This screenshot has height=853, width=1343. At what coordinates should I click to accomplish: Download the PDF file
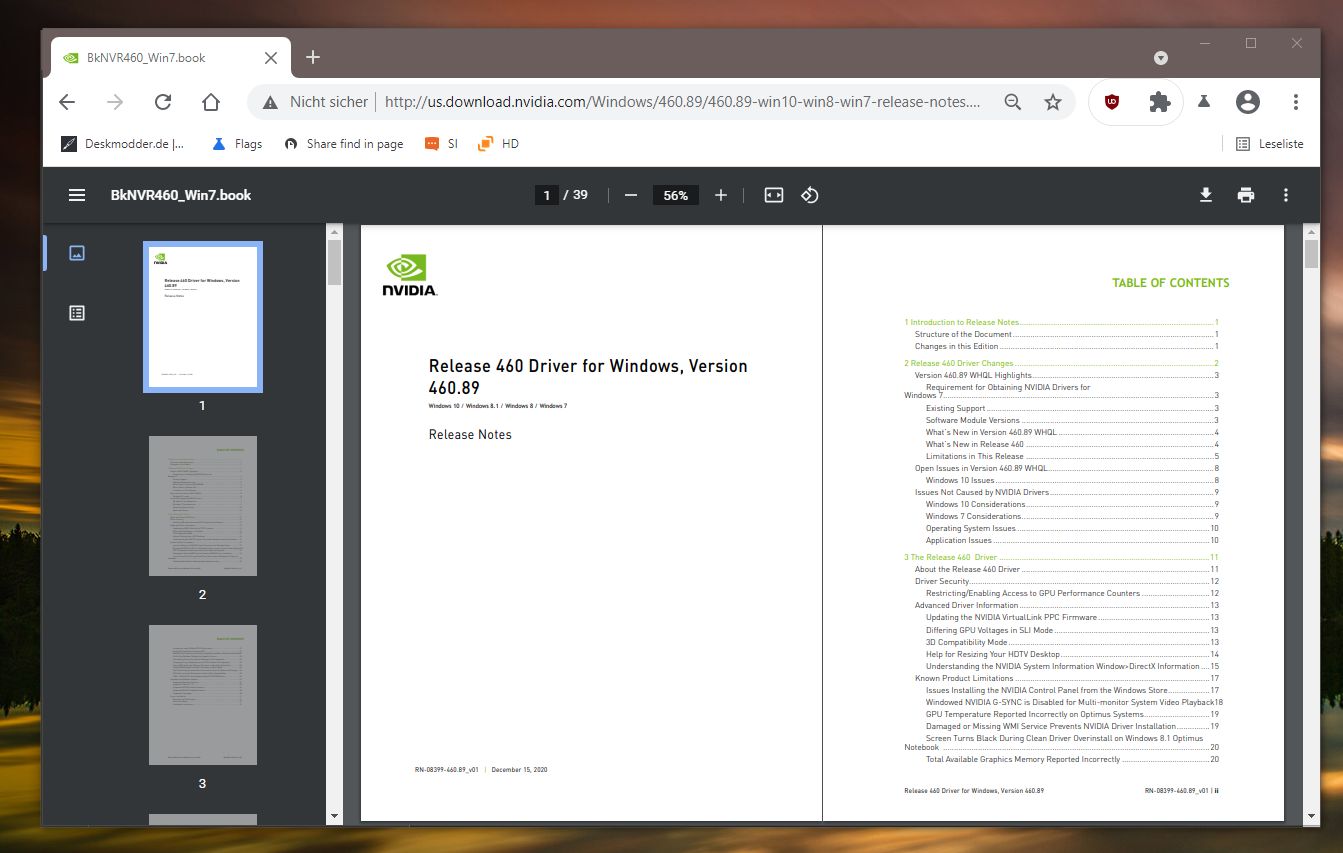coord(1206,195)
